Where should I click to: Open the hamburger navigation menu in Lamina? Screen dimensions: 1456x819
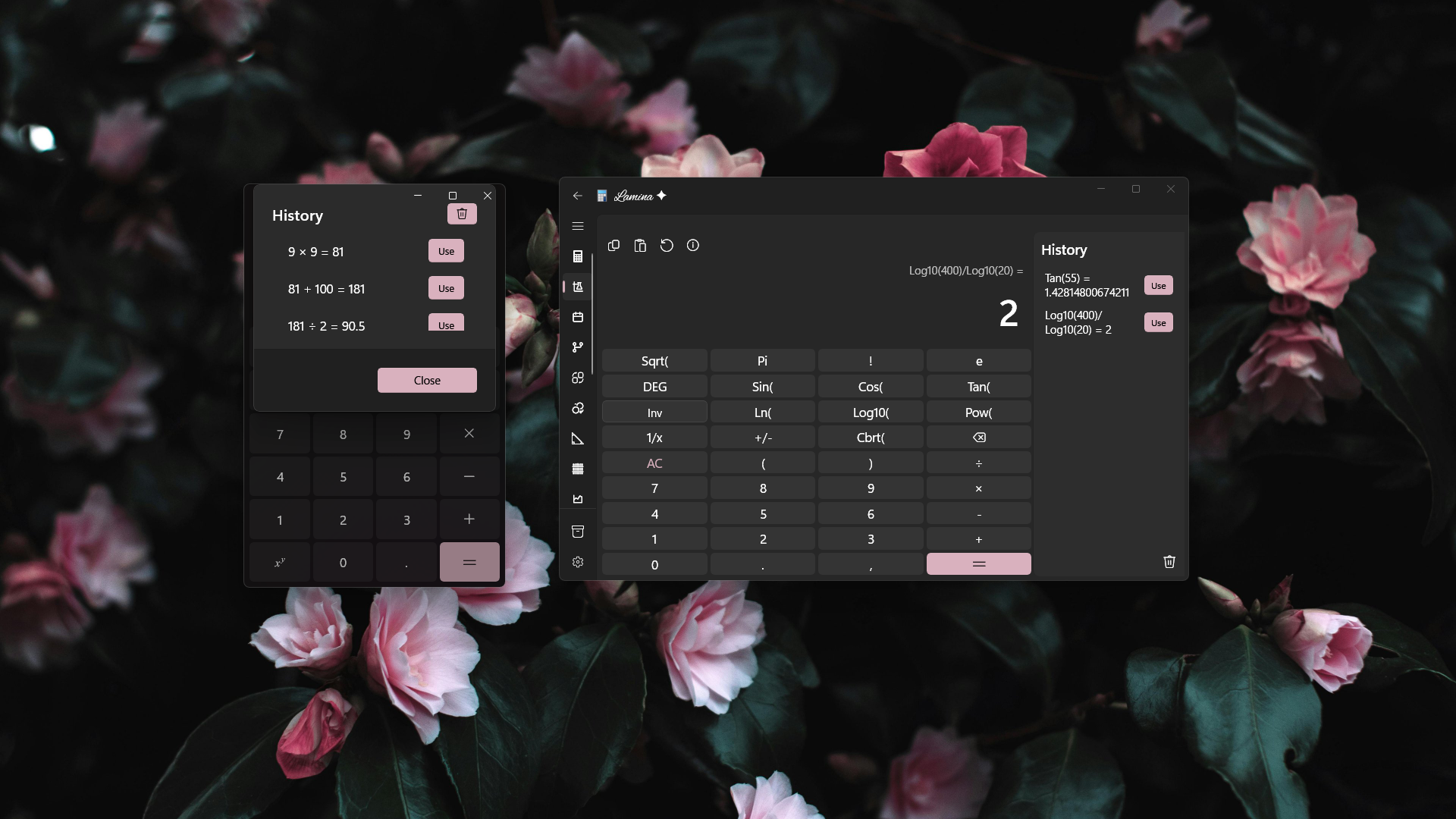[x=578, y=226]
